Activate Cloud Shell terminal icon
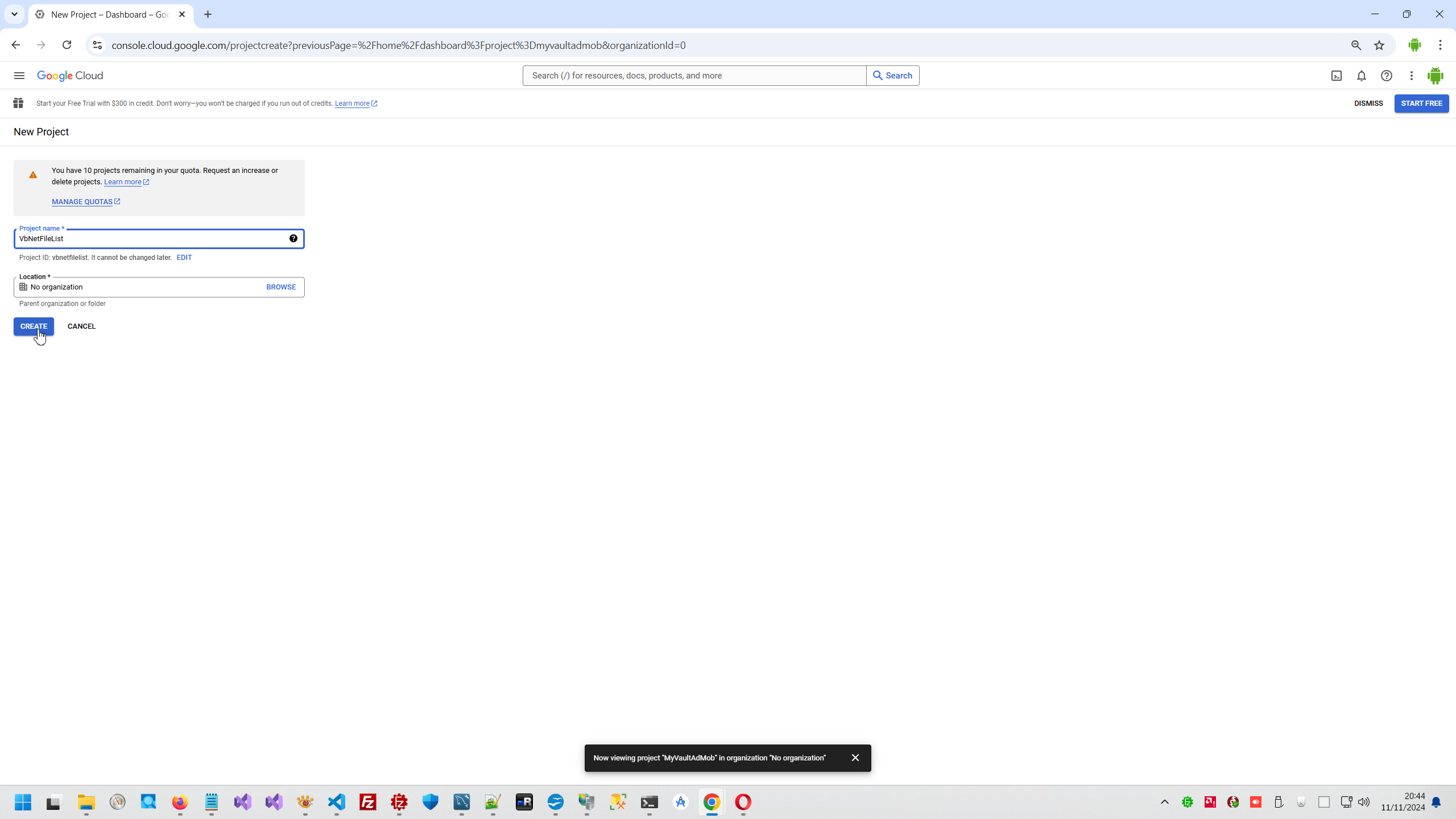Image resolution: width=1456 pixels, height=819 pixels. pos(1337,76)
